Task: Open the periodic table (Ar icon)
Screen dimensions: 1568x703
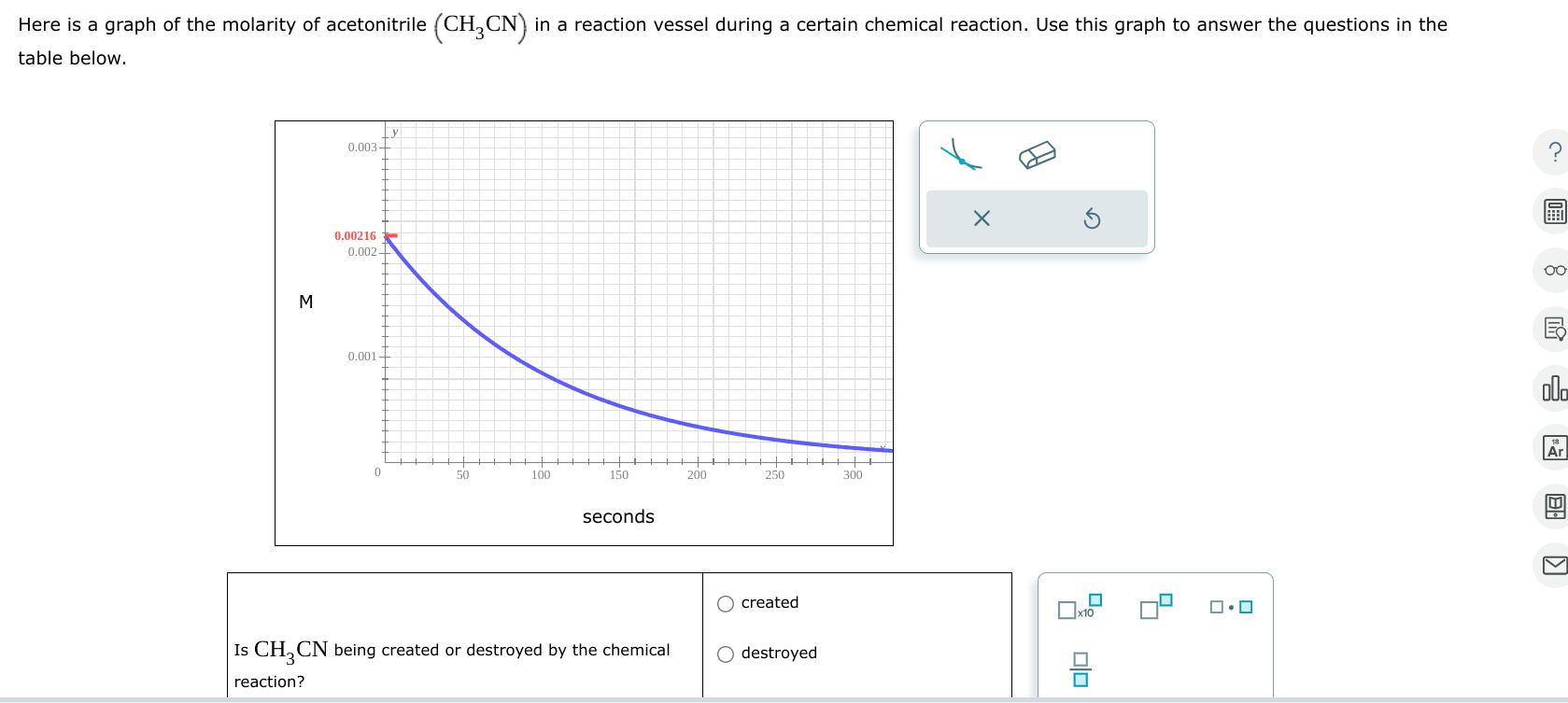Action: point(1553,447)
